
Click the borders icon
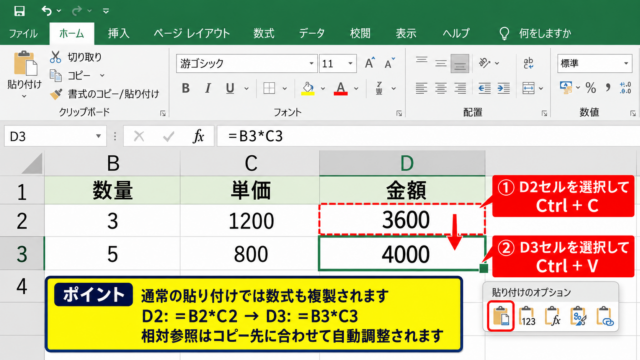(x=269, y=88)
